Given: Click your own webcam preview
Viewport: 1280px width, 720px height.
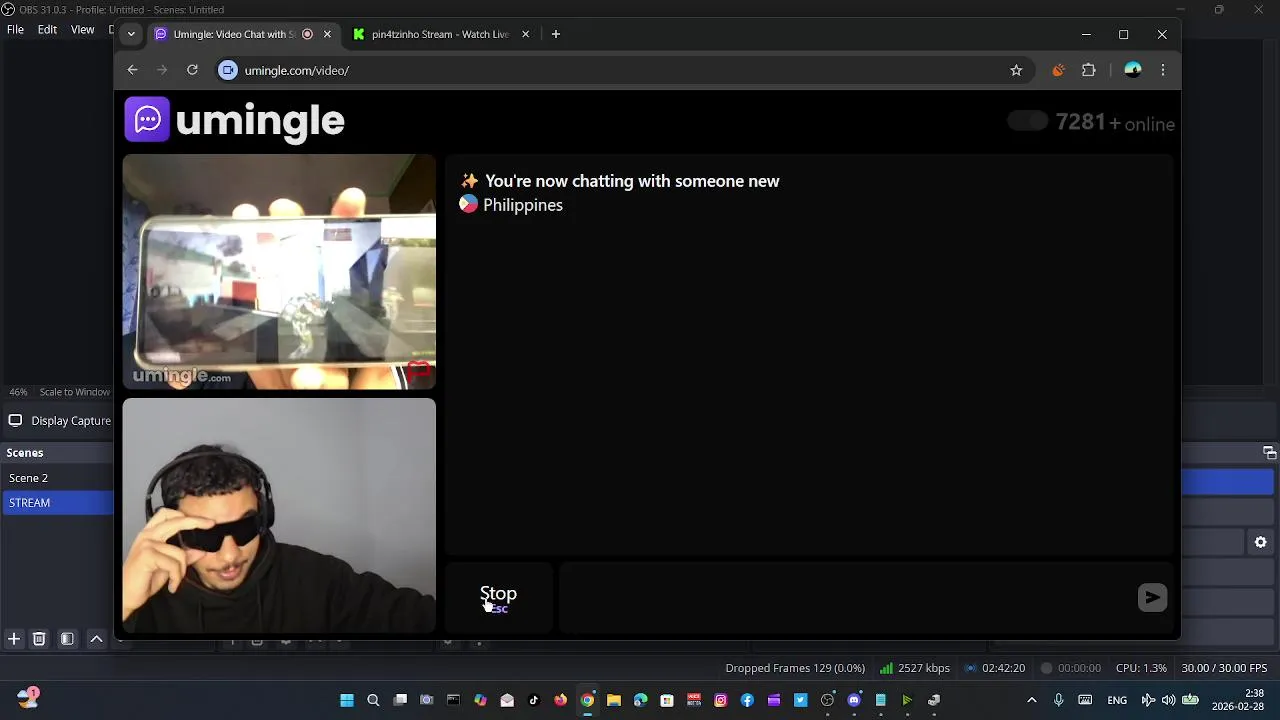Looking at the screenshot, I should click(279, 516).
